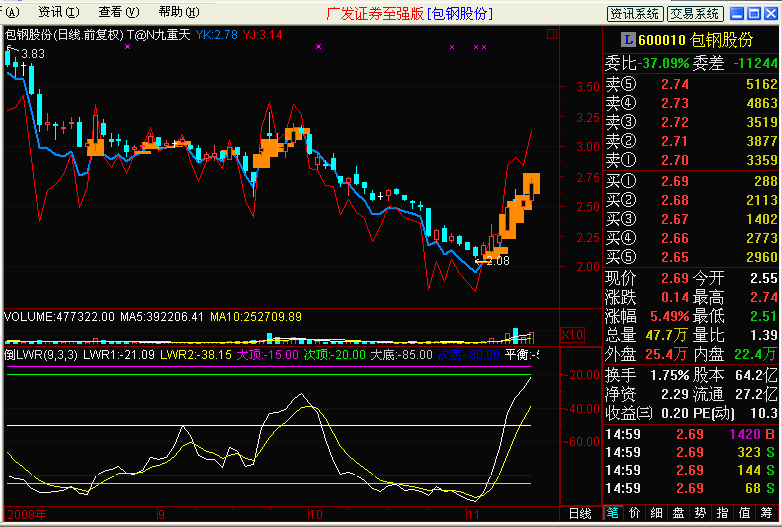Click the 交易系统 button
Screen dimensions: 782x527
click(695, 13)
